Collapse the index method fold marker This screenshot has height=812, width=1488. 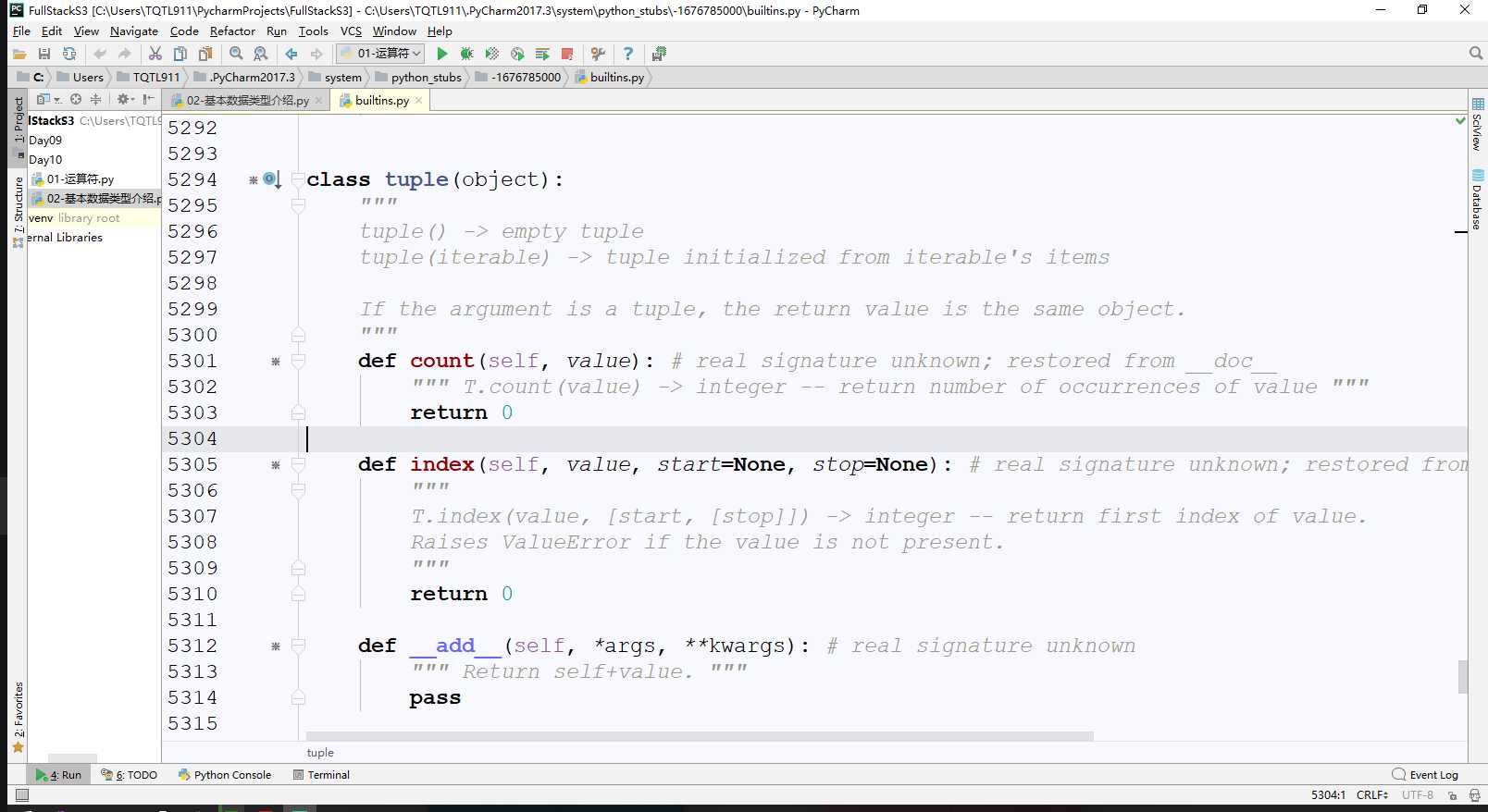pyautogui.click(x=298, y=464)
